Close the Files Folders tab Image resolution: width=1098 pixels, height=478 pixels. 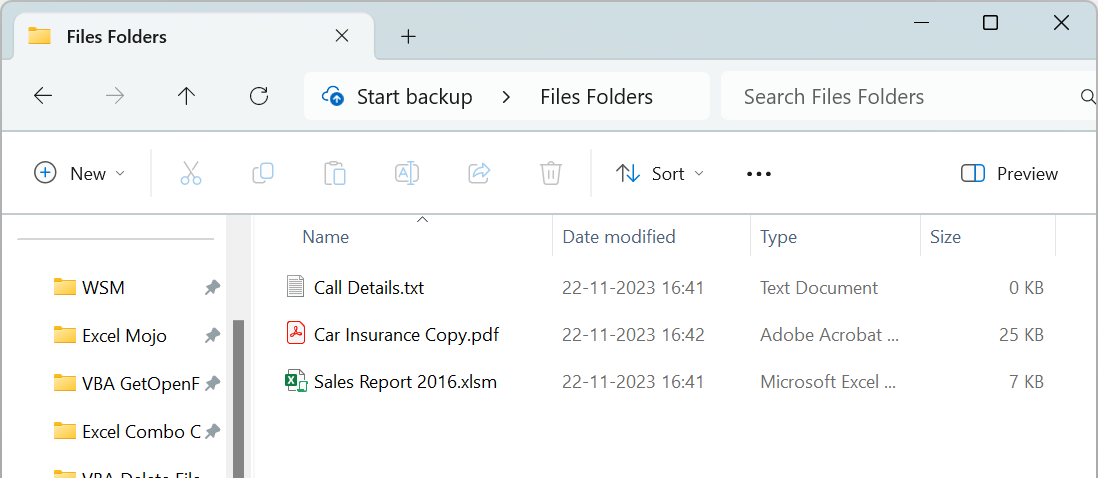click(x=342, y=36)
